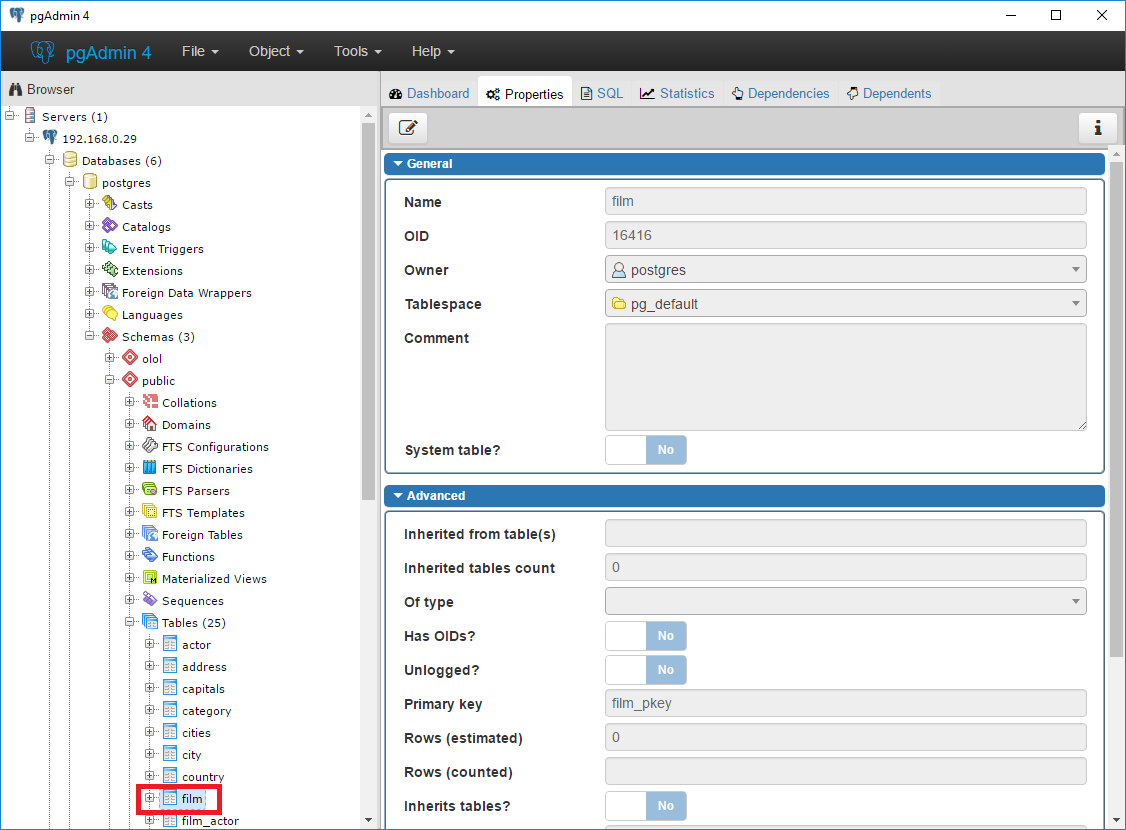1126x830 pixels.
Task: Toggle the Has OIDs? switch
Action: pyautogui.click(x=646, y=636)
